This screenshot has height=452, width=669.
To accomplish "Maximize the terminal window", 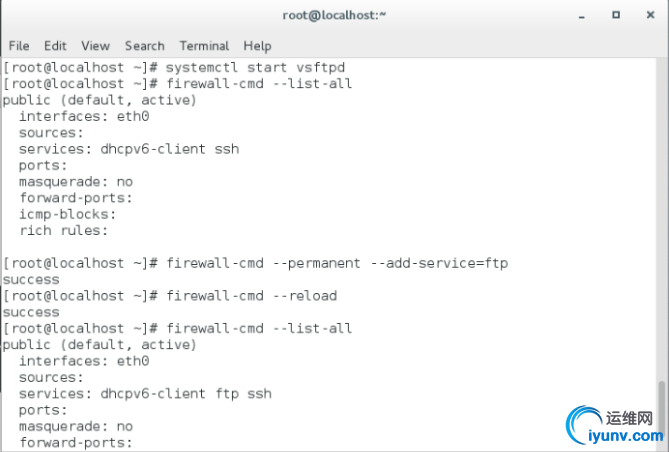I will (616, 16).
